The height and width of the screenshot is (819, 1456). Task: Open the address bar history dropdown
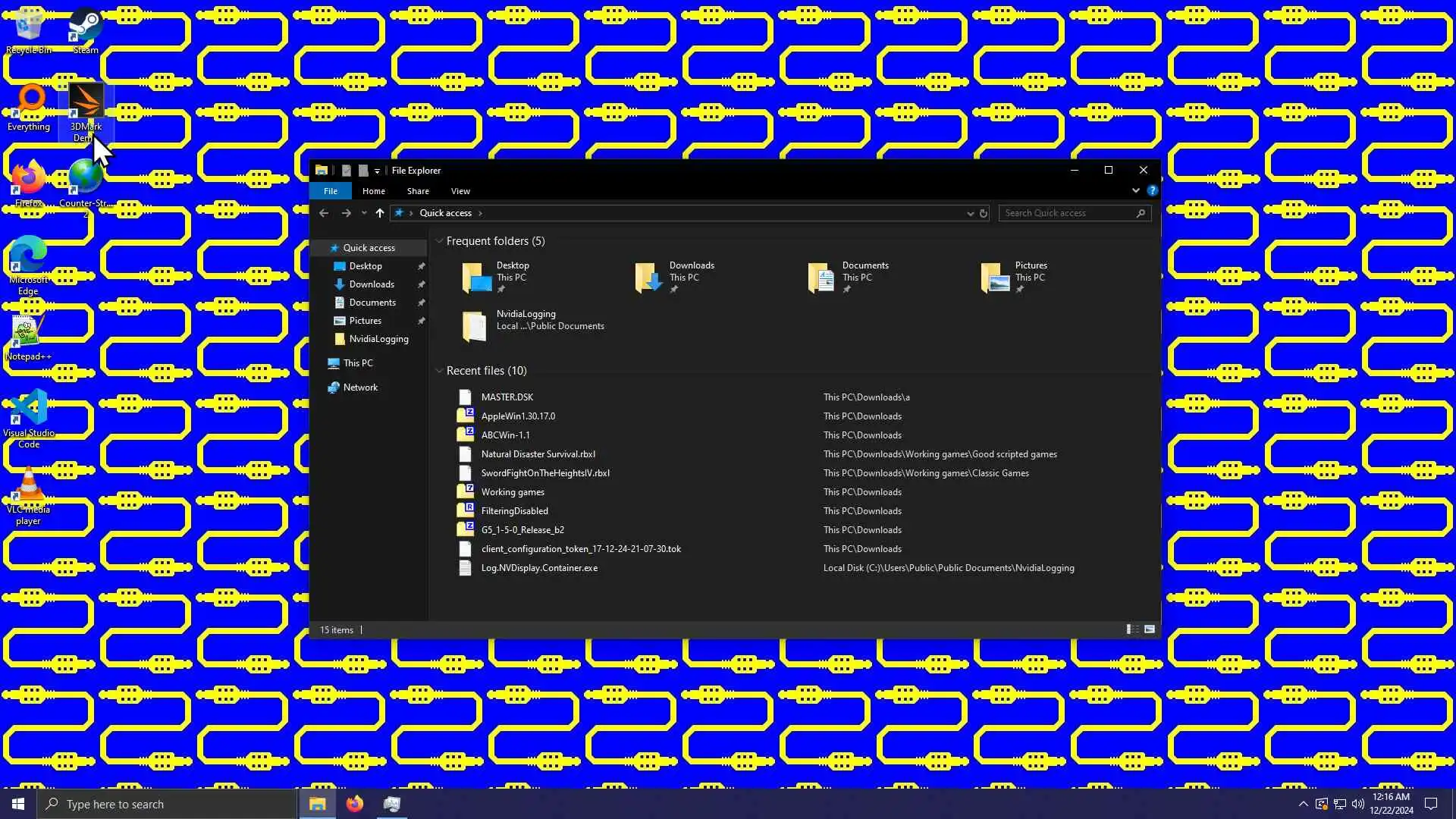[x=970, y=213]
